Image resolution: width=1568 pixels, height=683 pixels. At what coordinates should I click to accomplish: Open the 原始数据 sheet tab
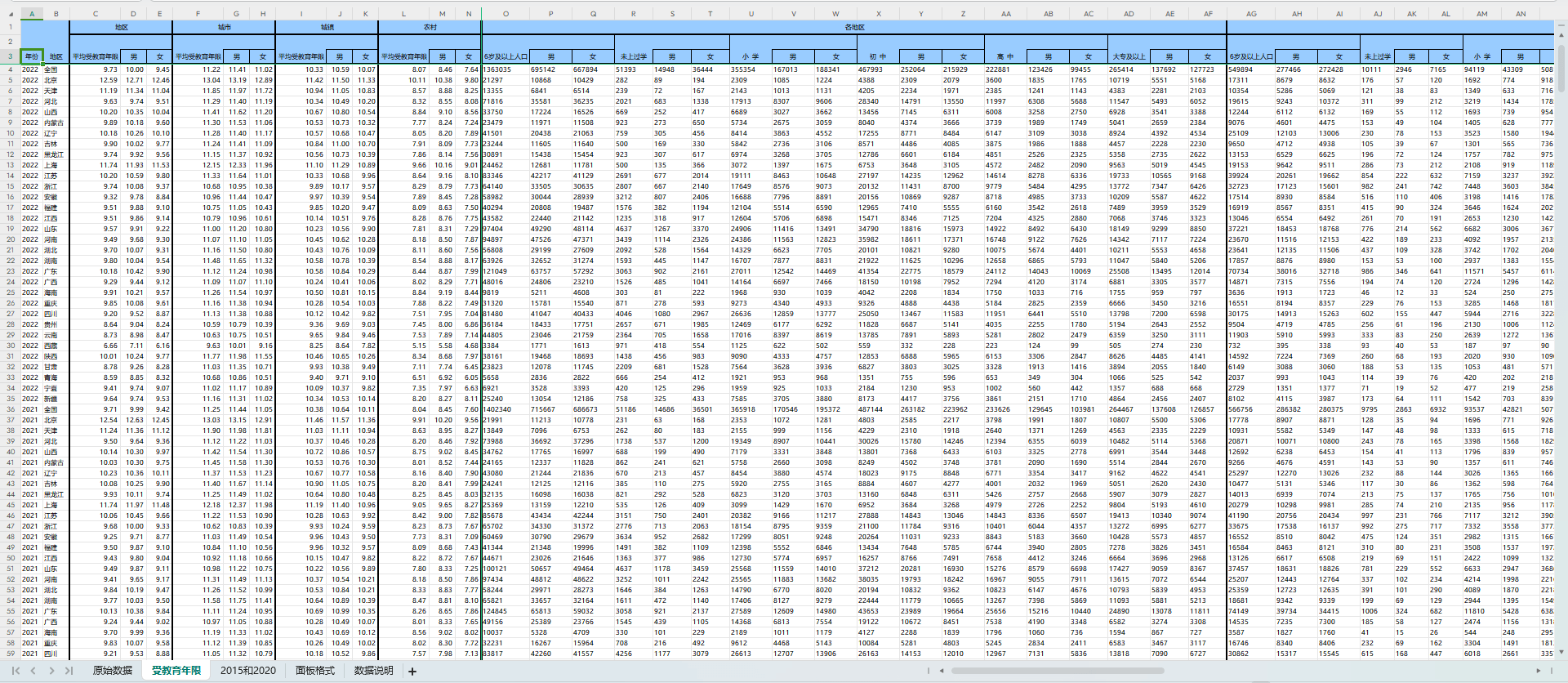pos(112,671)
